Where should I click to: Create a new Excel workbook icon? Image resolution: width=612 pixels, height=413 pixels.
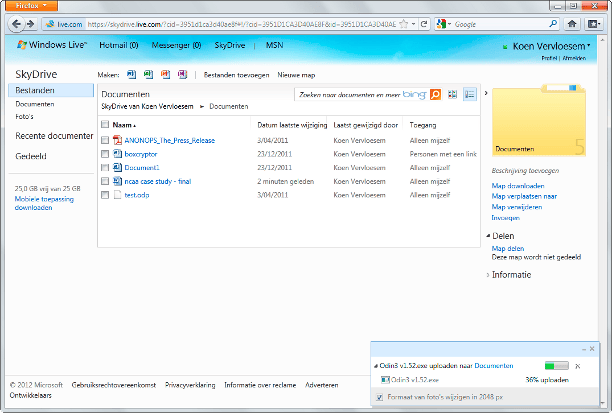(148, 74)
